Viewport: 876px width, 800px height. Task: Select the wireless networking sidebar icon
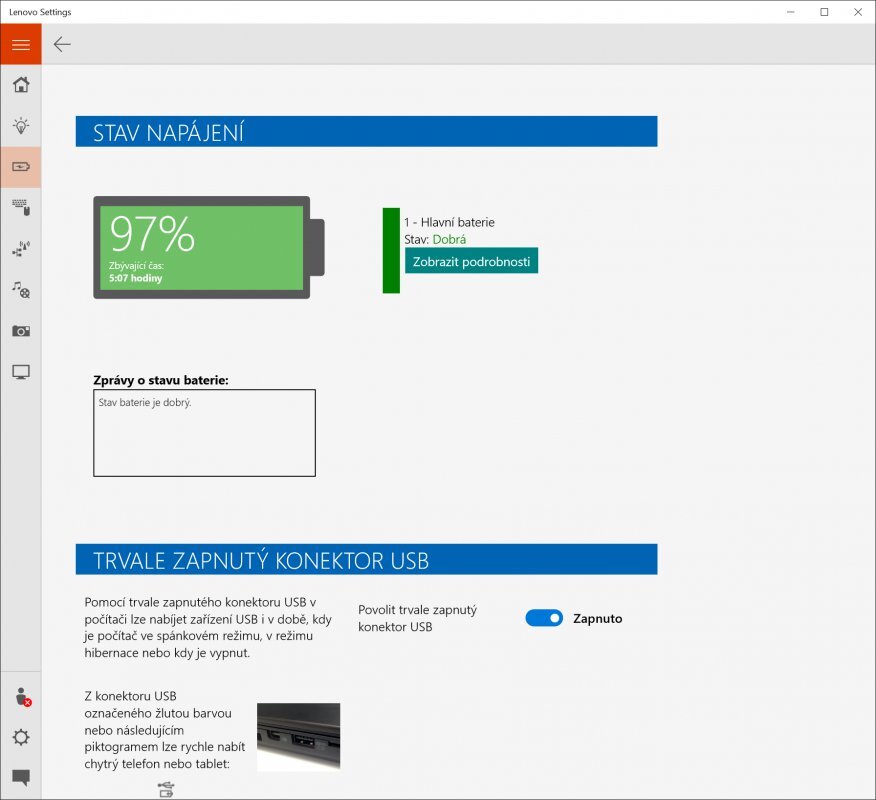click(x=21, y=249)
